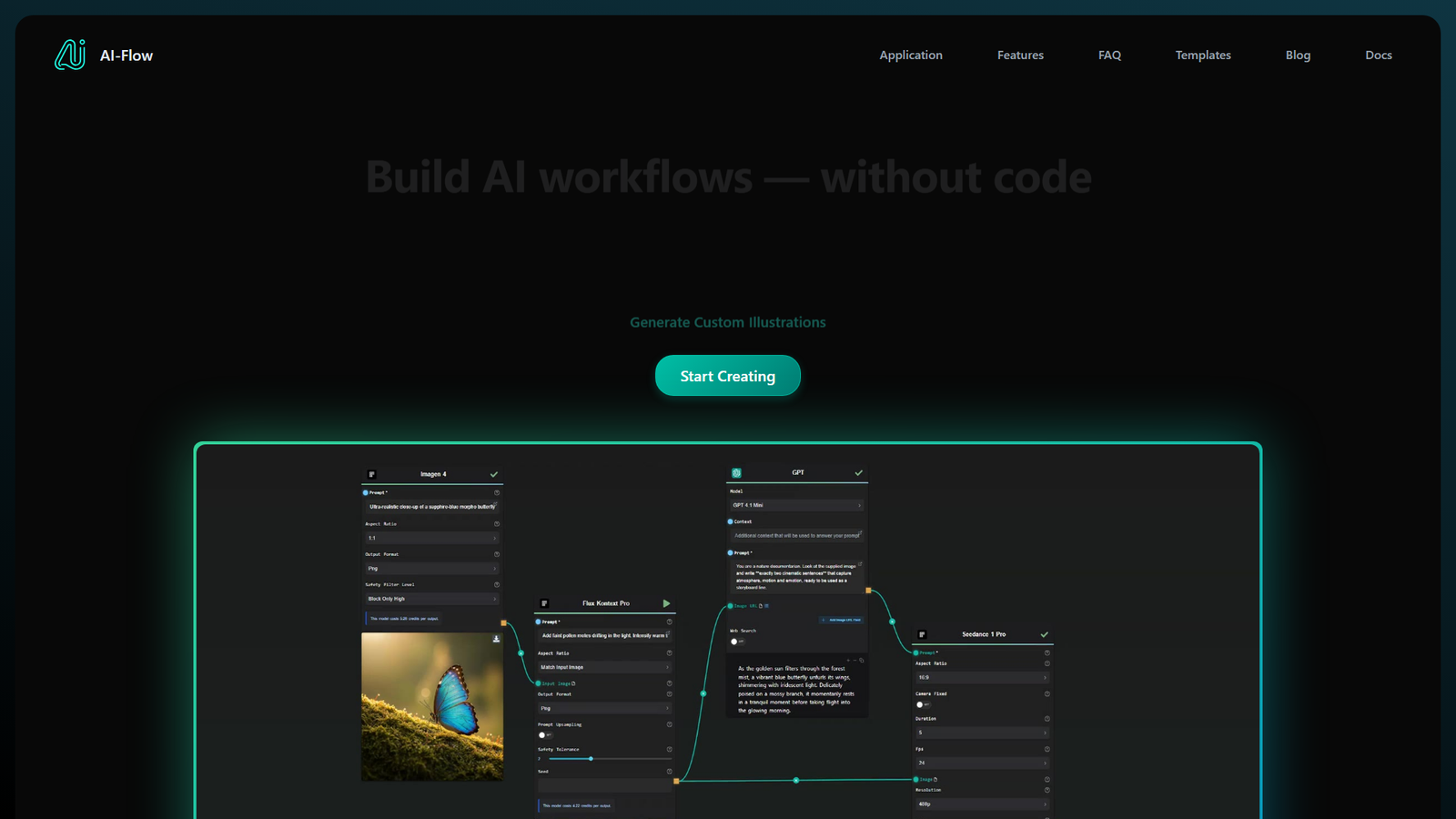Adjust the Safety Tolerance slider
This screenshot has height=819, width=1456.
(591, 758)
